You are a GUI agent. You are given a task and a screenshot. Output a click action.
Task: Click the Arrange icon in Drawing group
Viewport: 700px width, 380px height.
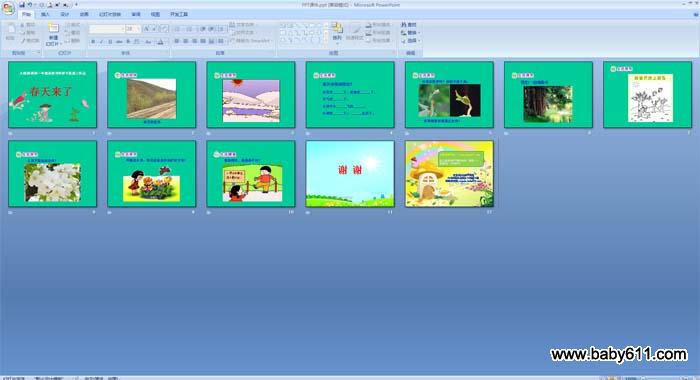(338, 28)
